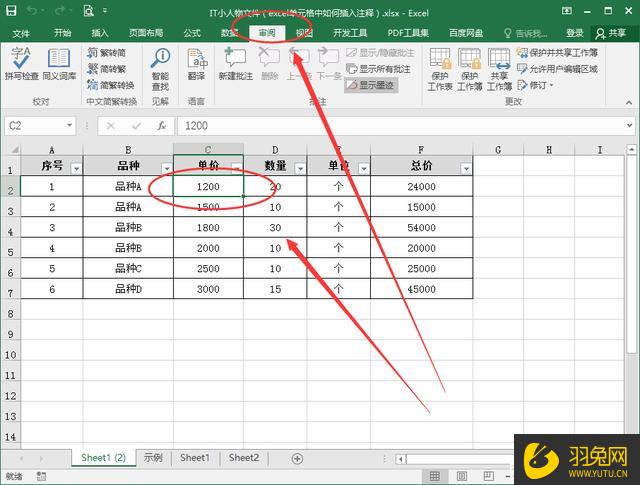Open the 品种 filter dropdown
Image resolution: width=640 pixels, height=485 pixels.
(167, 169)
